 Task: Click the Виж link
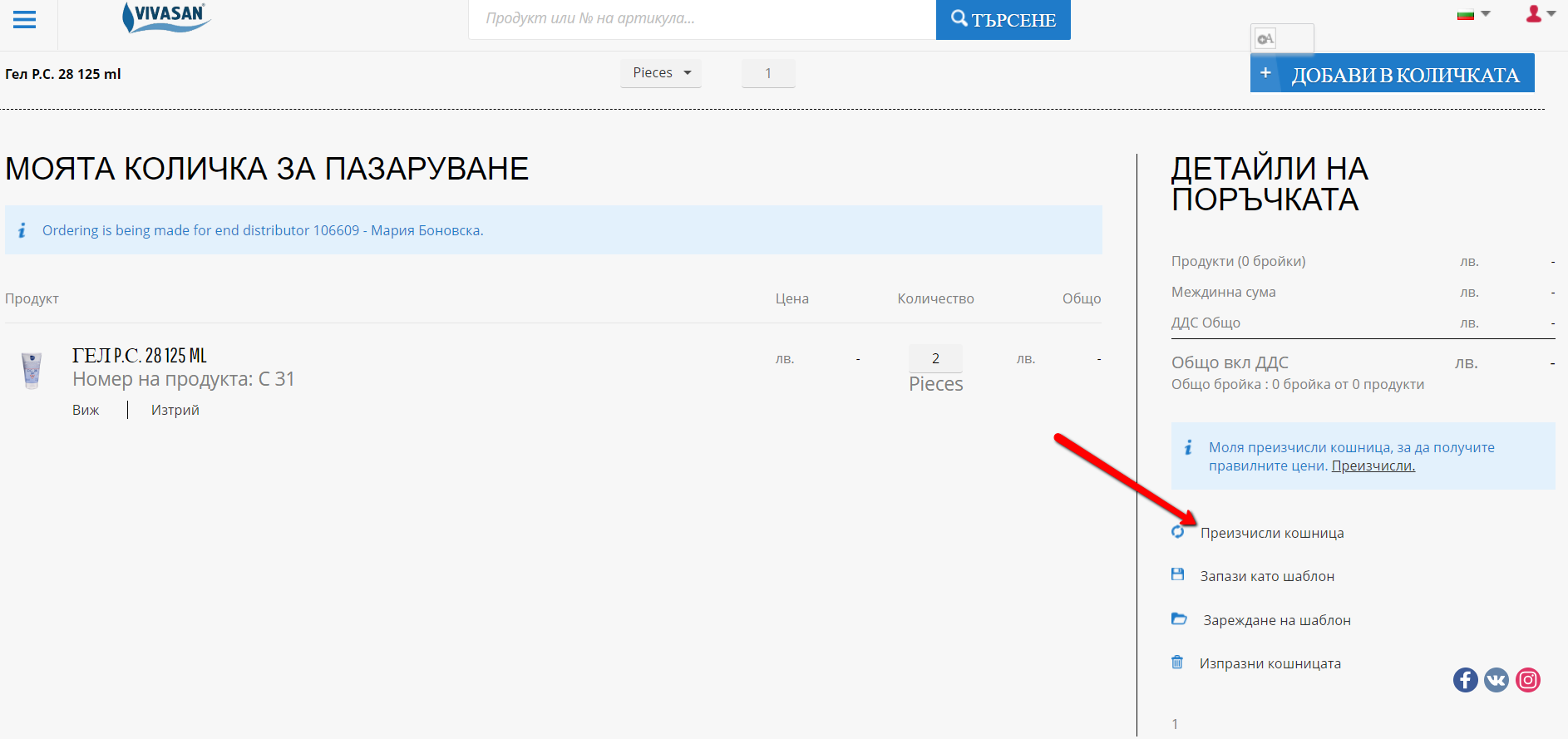(86, 410)
